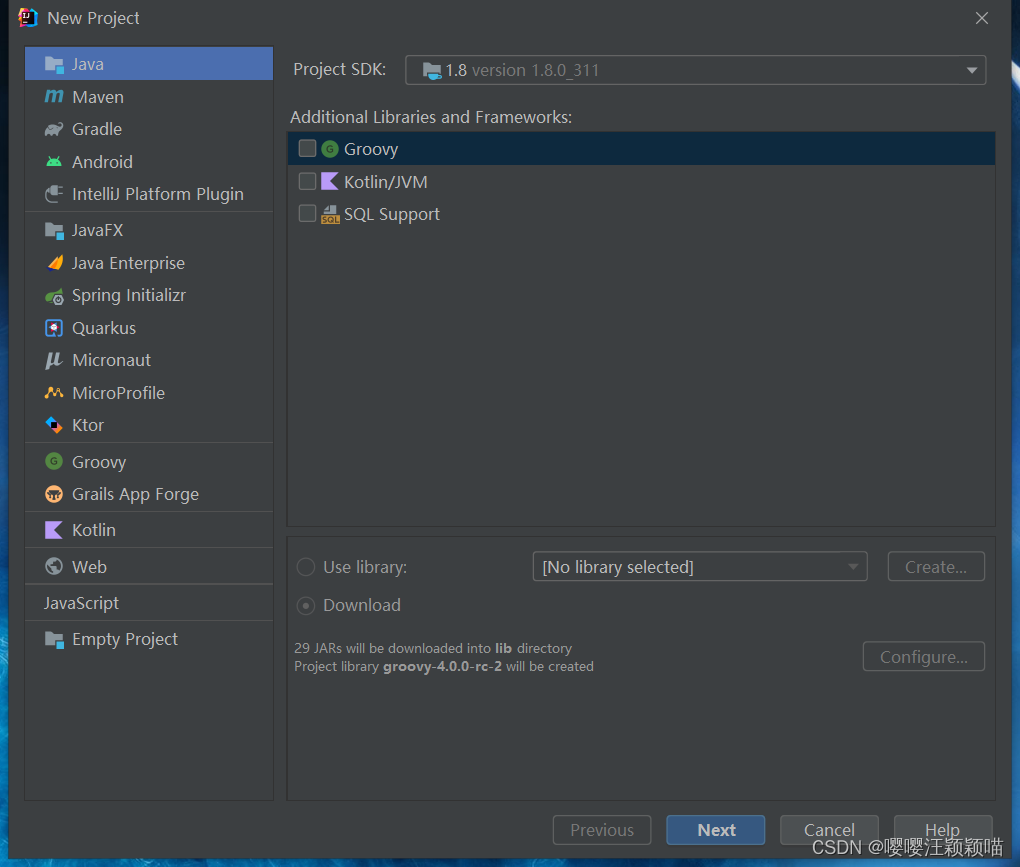
Task: Click the Next button
Action: pyautogui.click(x=716, y=830)
